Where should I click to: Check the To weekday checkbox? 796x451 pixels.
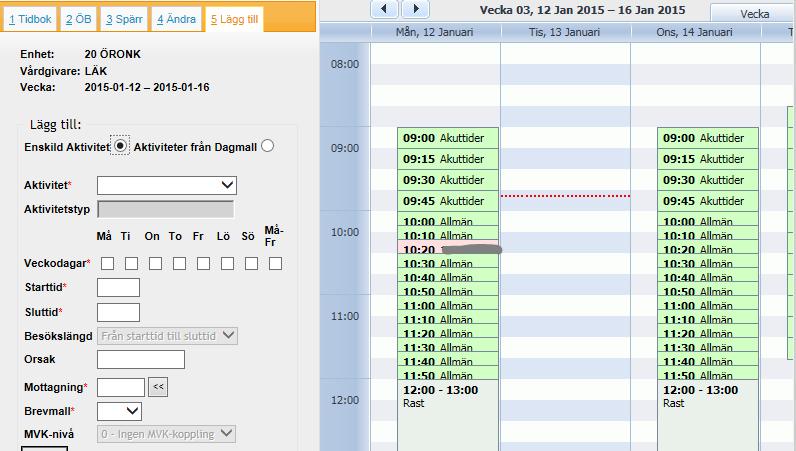179,264
